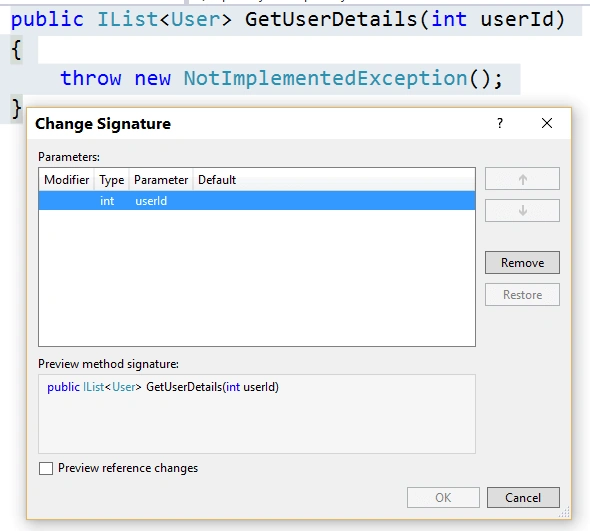Click NotImplementedException in the code editor
The width and height of the screenshot is (590, 531).
(x=325, y=78)
